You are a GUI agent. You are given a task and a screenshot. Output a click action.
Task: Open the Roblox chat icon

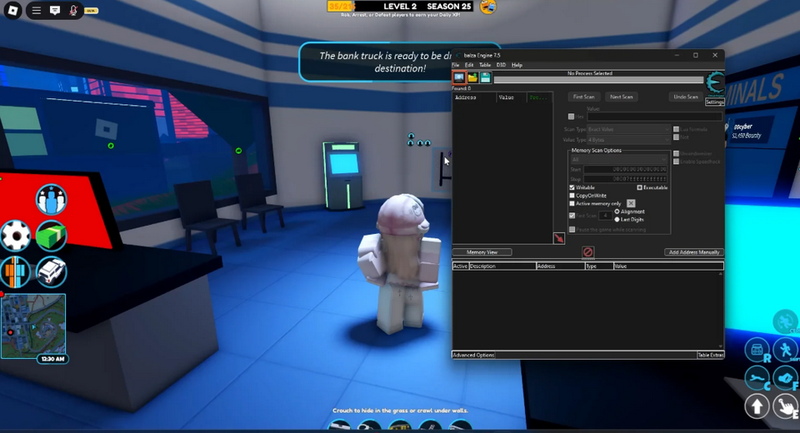(x=55, y=10)
